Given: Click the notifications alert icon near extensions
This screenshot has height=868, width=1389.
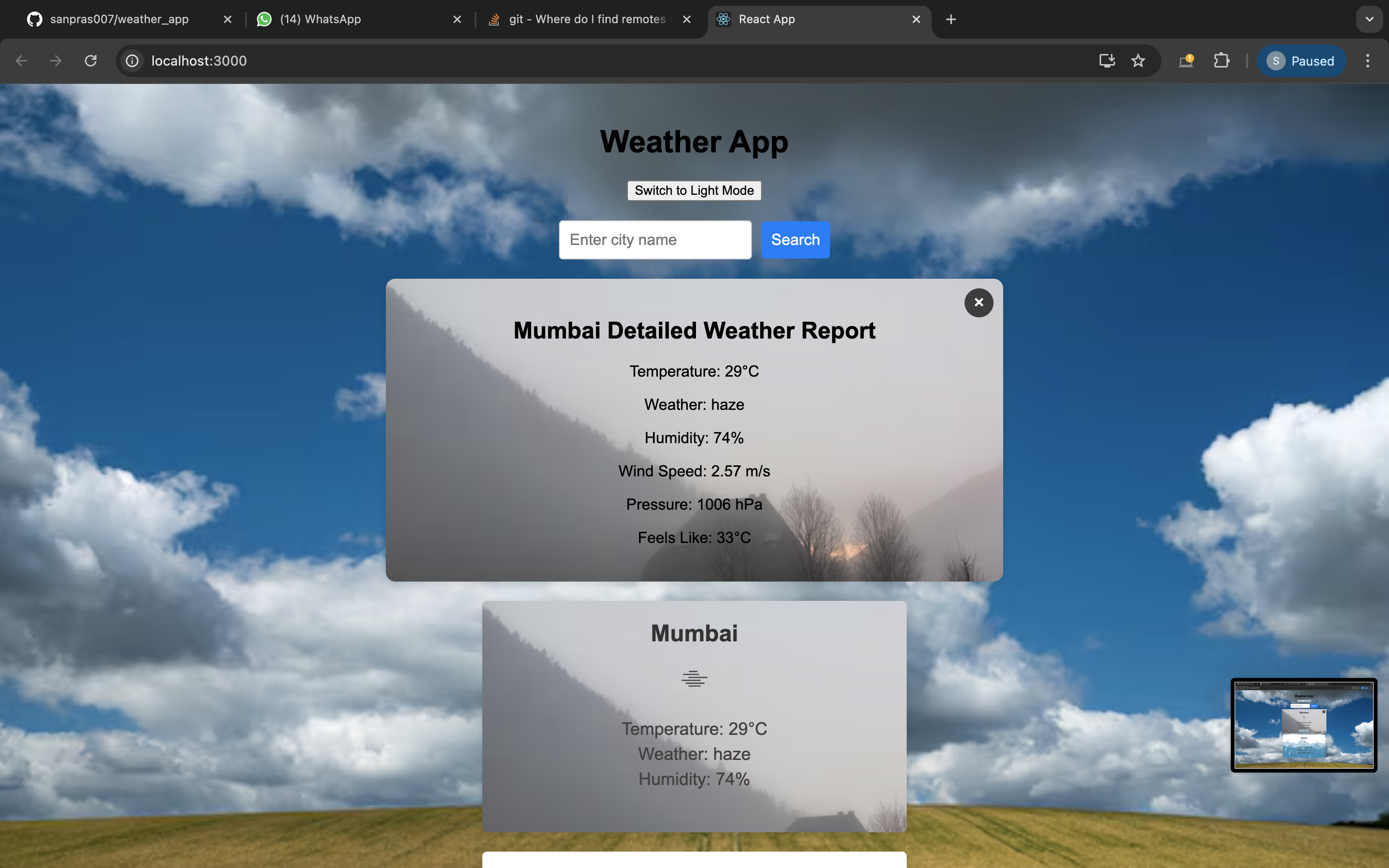Looking at the screenshot, I should (1186, 60).
